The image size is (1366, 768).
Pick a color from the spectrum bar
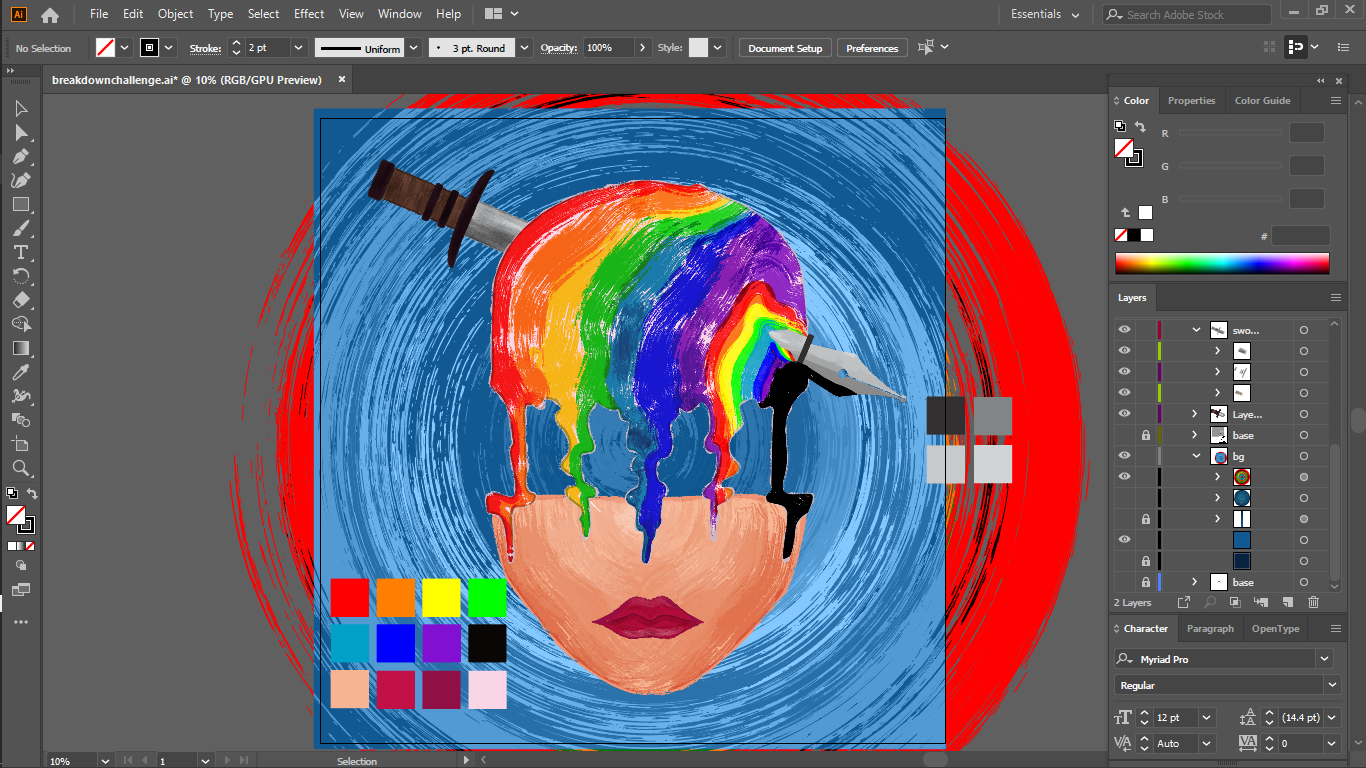point(1222,263)
